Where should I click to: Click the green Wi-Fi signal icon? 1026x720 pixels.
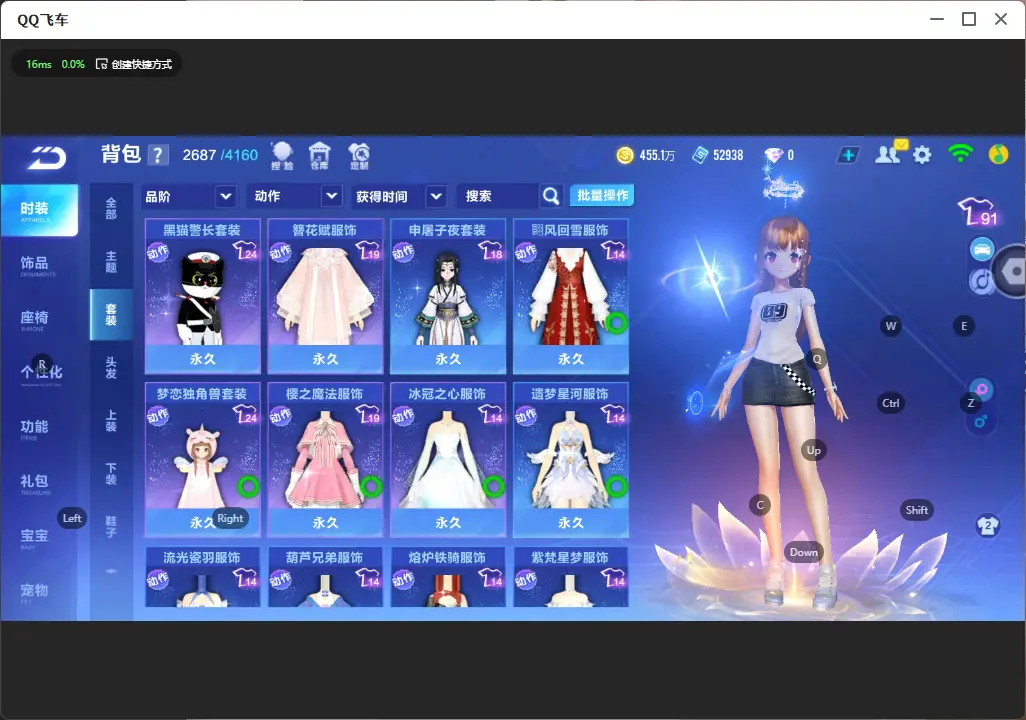[960, 153]
